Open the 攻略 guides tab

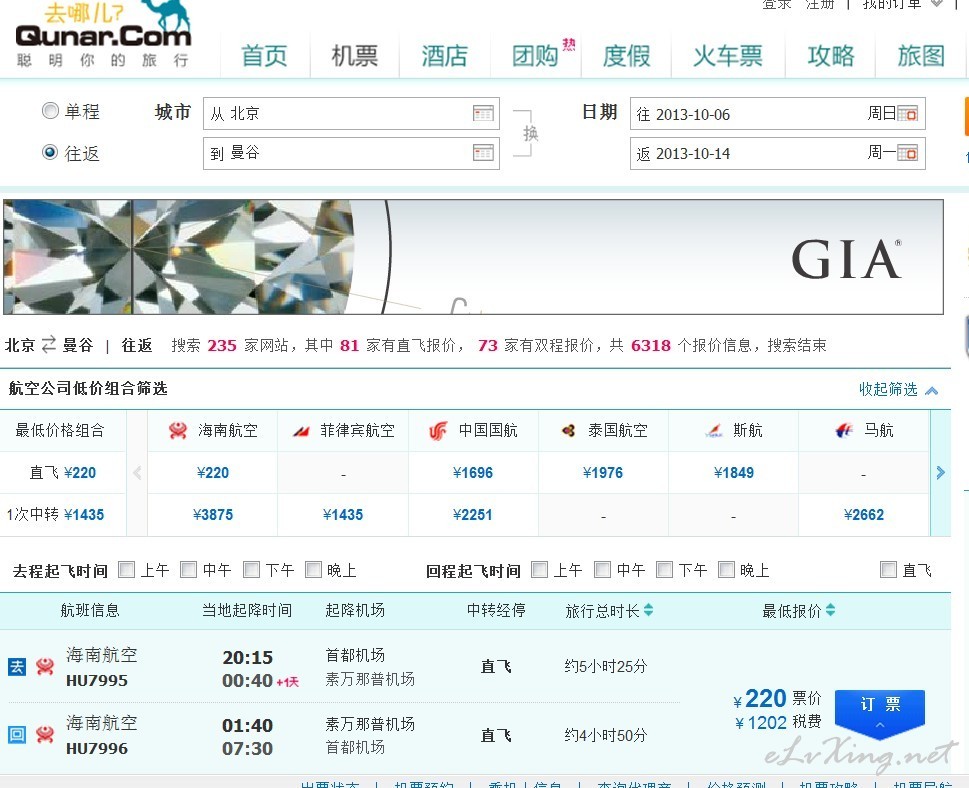(831, 56)
